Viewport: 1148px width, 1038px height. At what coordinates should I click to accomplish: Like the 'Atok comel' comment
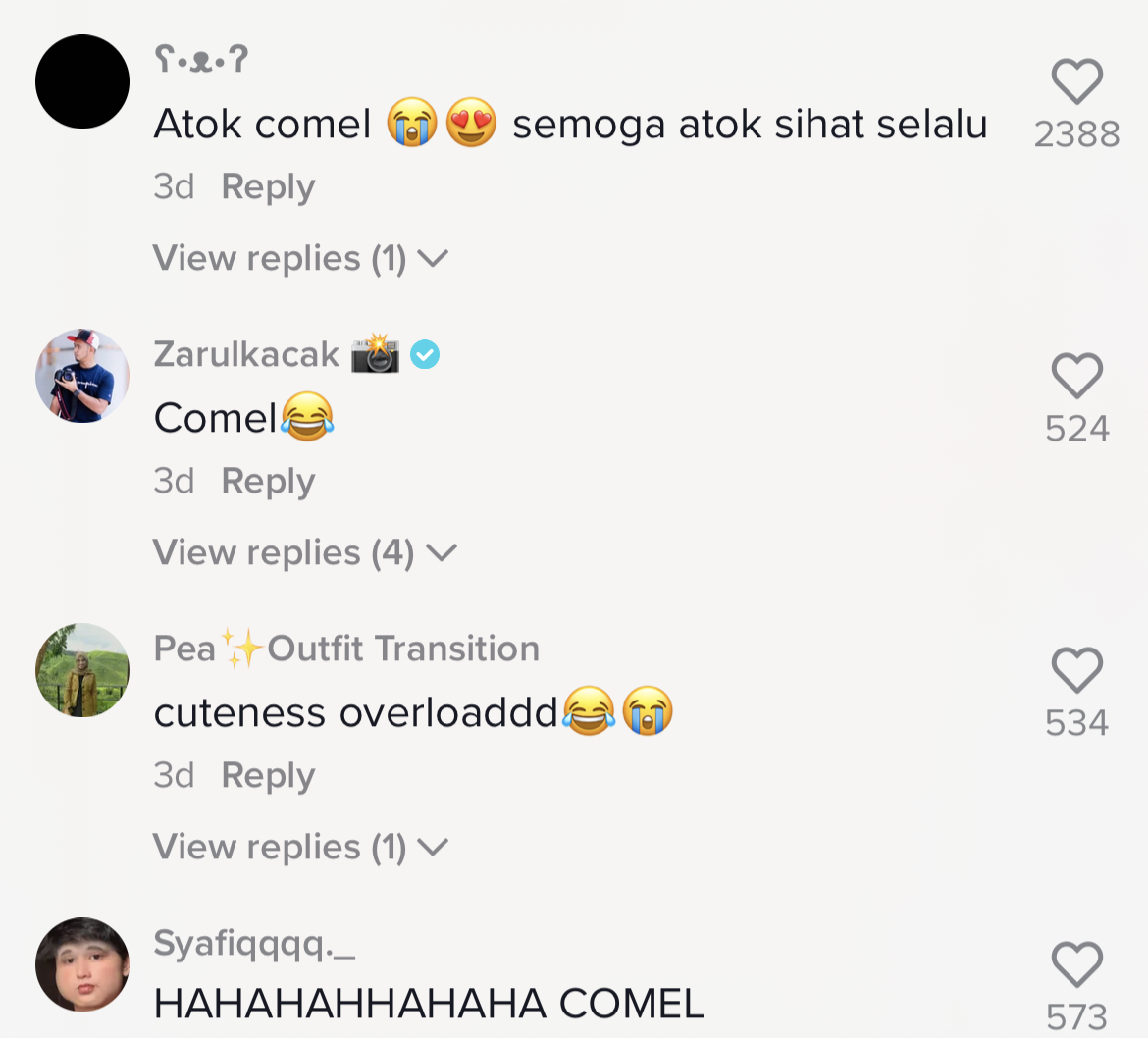coord(1076,82)
